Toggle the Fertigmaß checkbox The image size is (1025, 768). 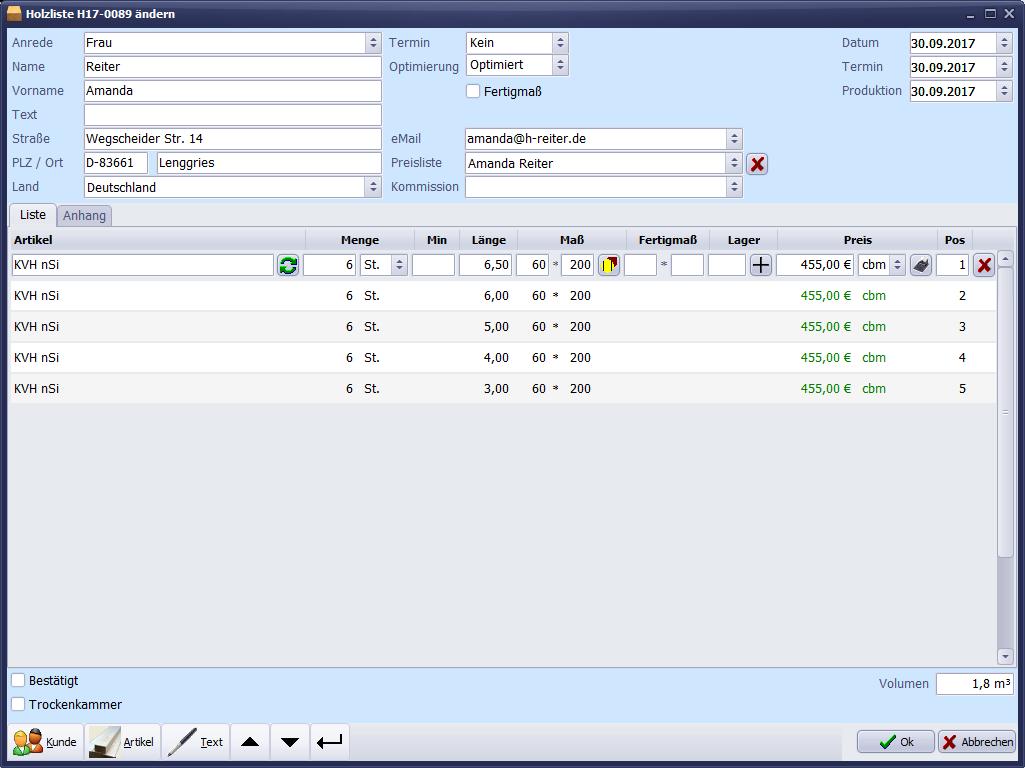(473, 92)
